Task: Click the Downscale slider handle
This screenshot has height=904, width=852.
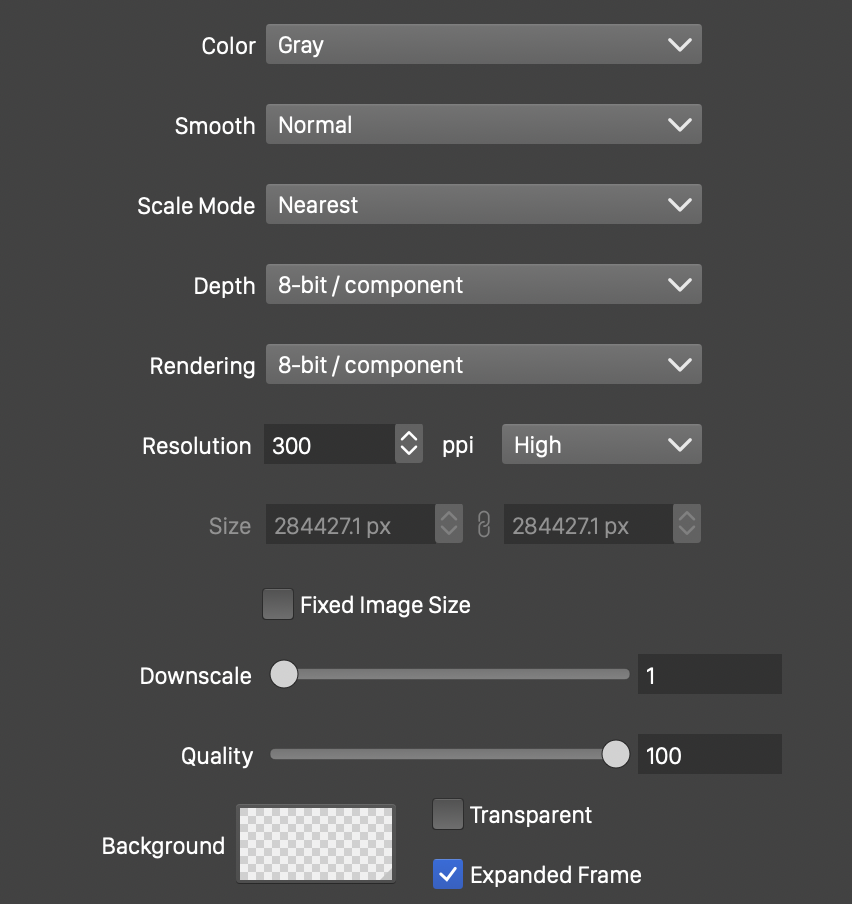Action: pos(285,675)
